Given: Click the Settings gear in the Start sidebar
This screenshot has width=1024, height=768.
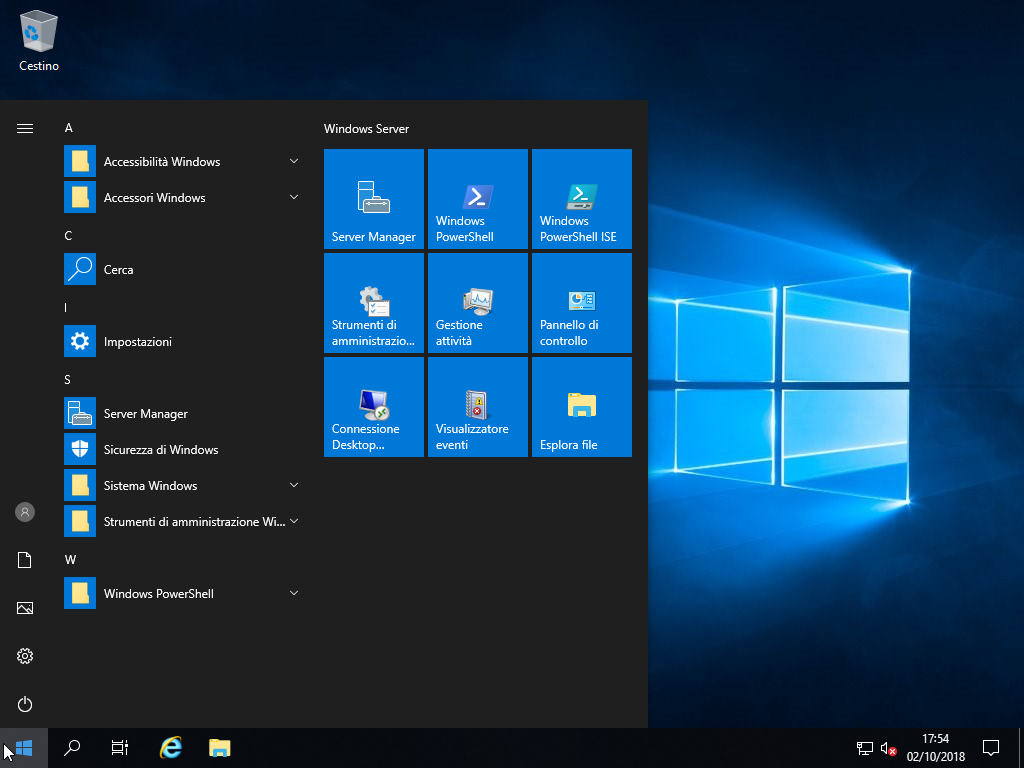Looking at the screenshot, I should pyautogui.click(x=25, y=656).
